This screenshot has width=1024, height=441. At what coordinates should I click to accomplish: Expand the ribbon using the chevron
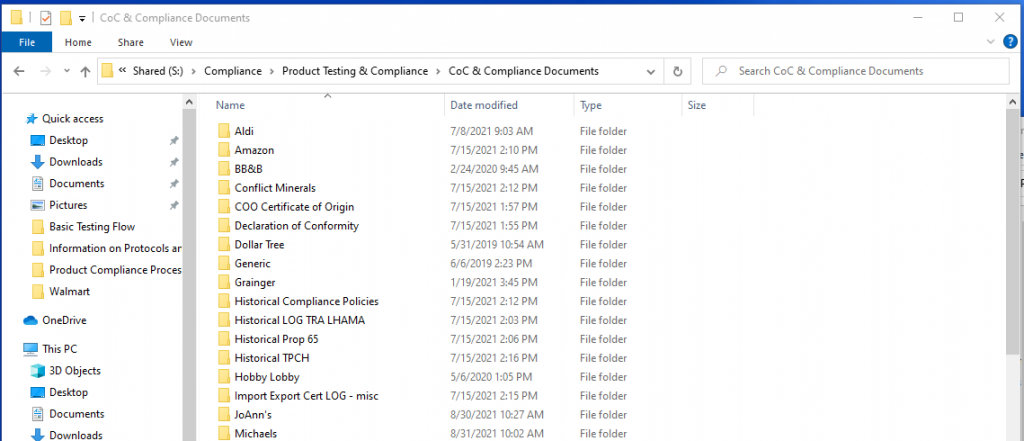pyautogui.click(x=991, y=42)
